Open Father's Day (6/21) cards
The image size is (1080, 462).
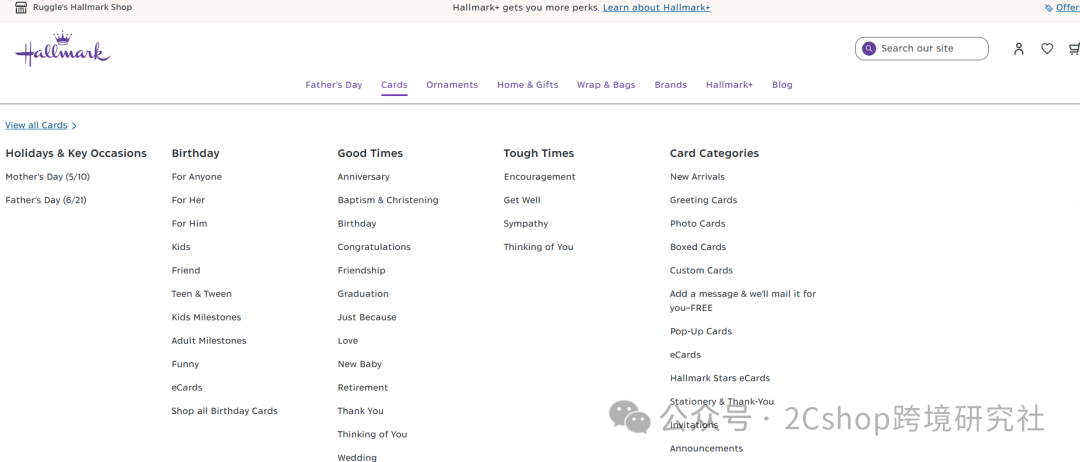click(x=46, y=200)
